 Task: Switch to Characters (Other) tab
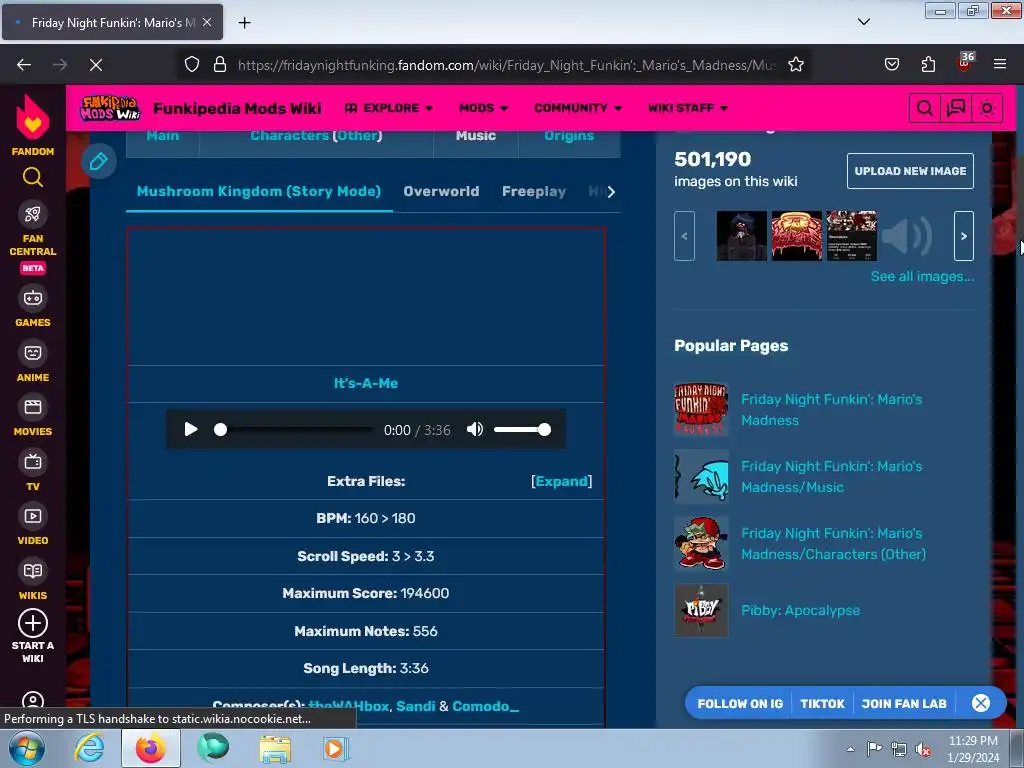[x=316, y=136]
